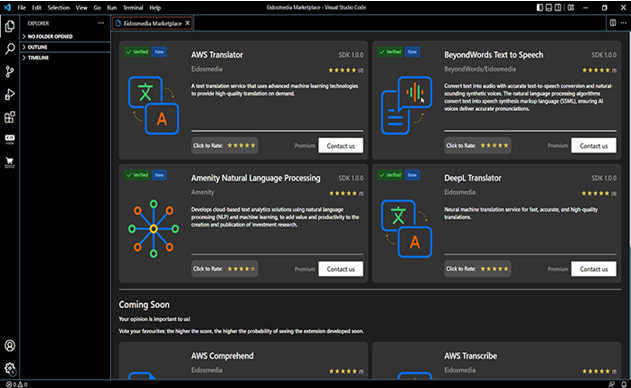Select the Eidosmedia Marketplace tab

153,23
